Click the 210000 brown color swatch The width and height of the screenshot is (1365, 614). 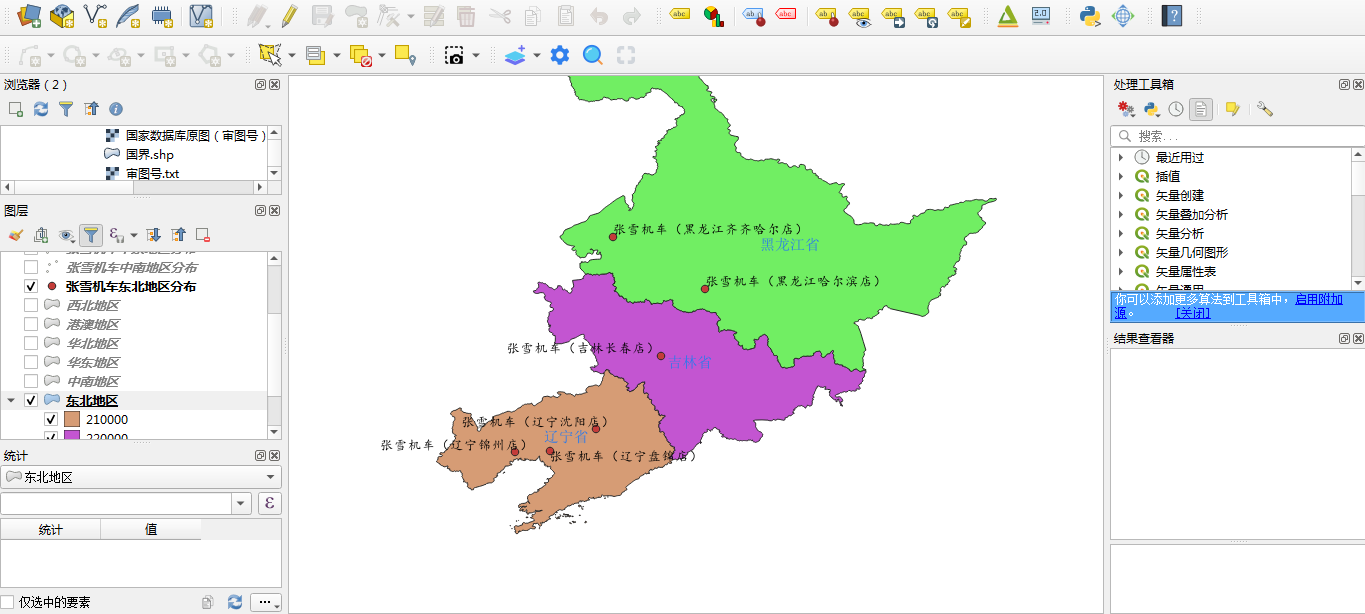72,419
